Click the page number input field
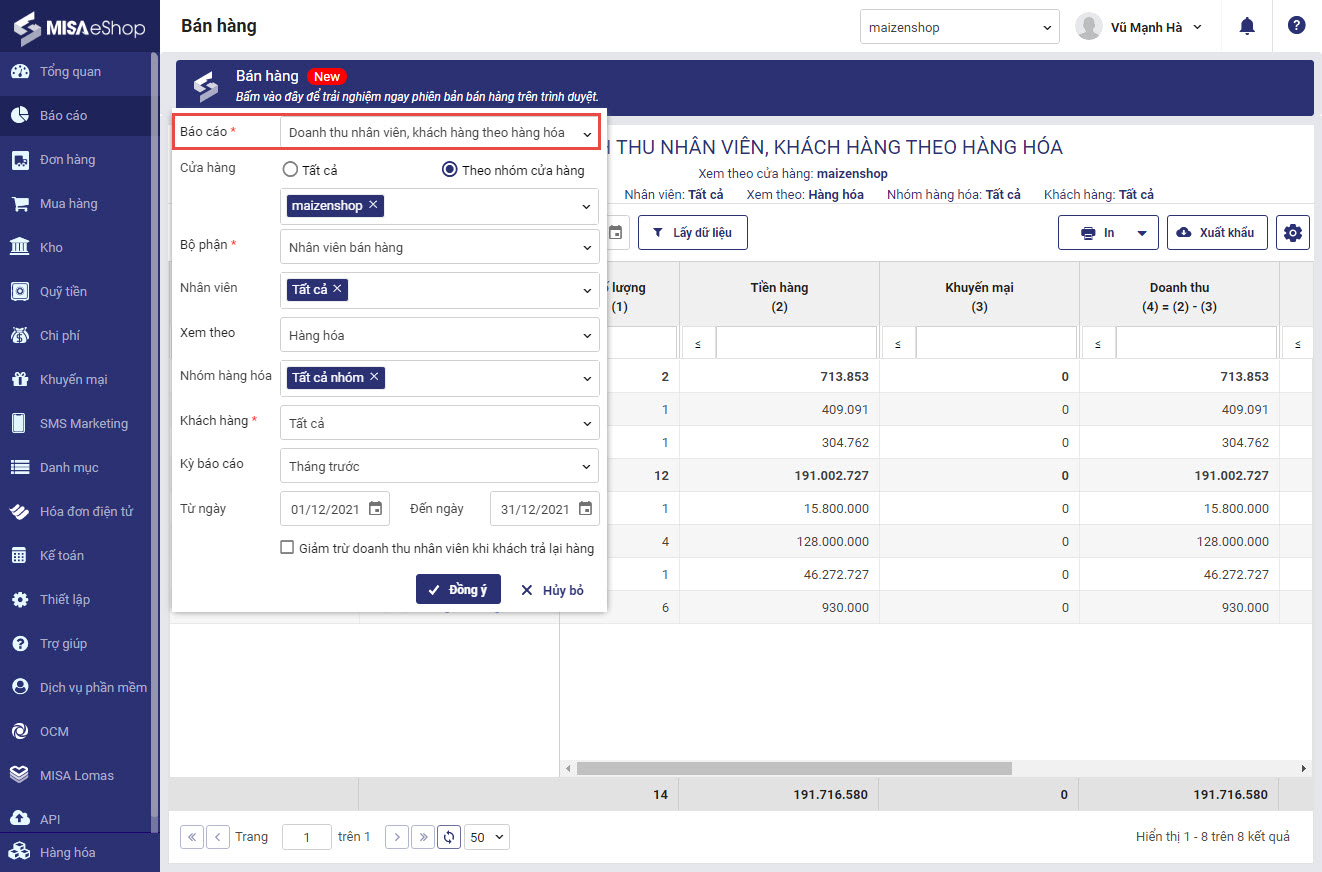 pos(307,837)
